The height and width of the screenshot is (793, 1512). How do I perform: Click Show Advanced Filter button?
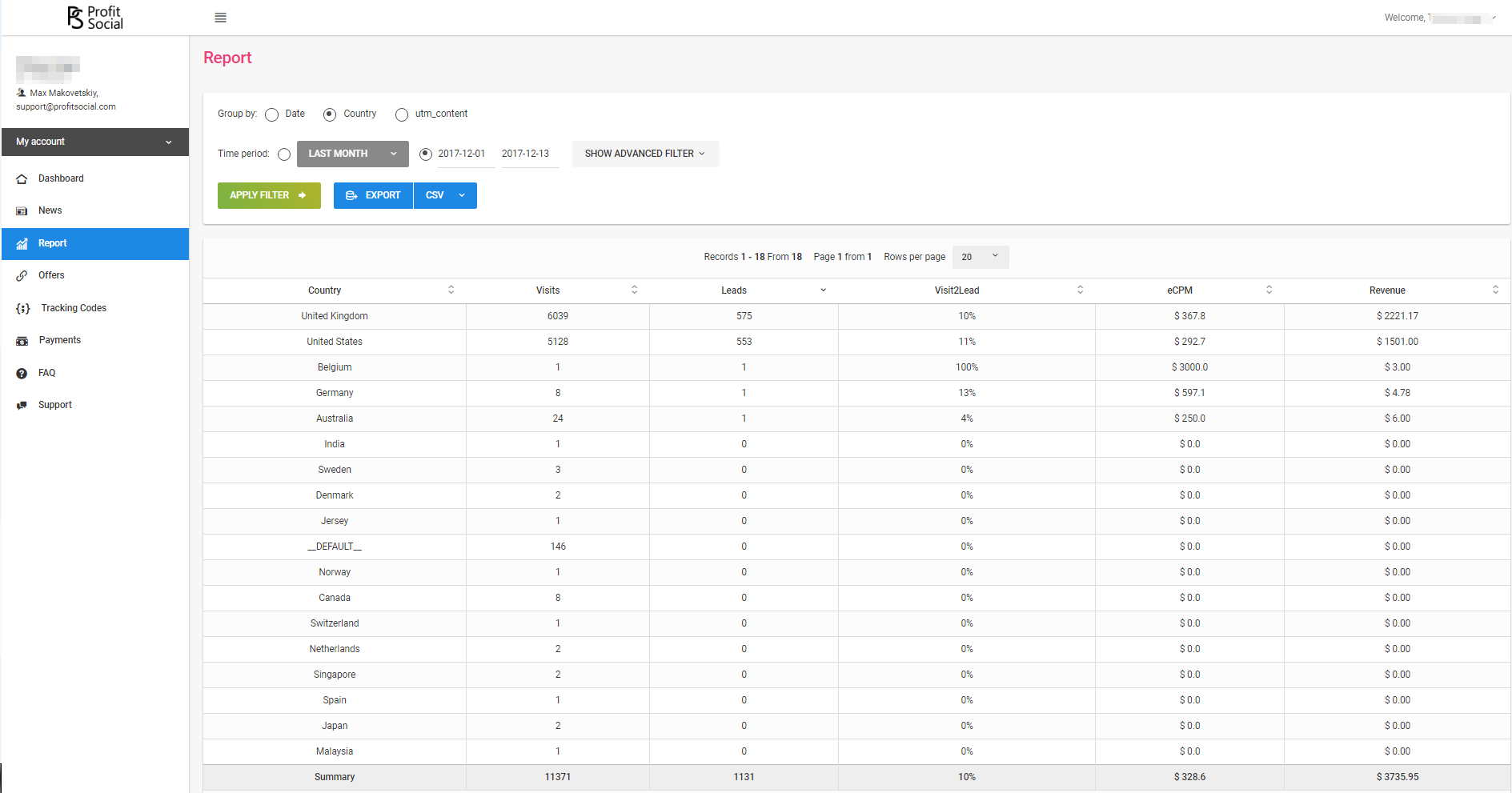click(645, 154)
